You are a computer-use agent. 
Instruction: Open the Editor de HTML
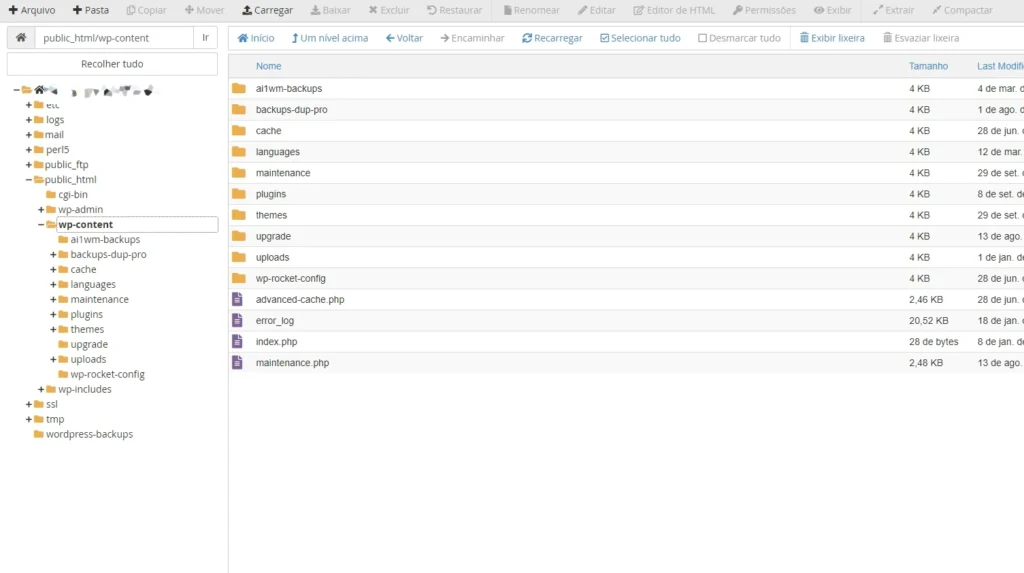pyautogui.click(x=674, y=10)
